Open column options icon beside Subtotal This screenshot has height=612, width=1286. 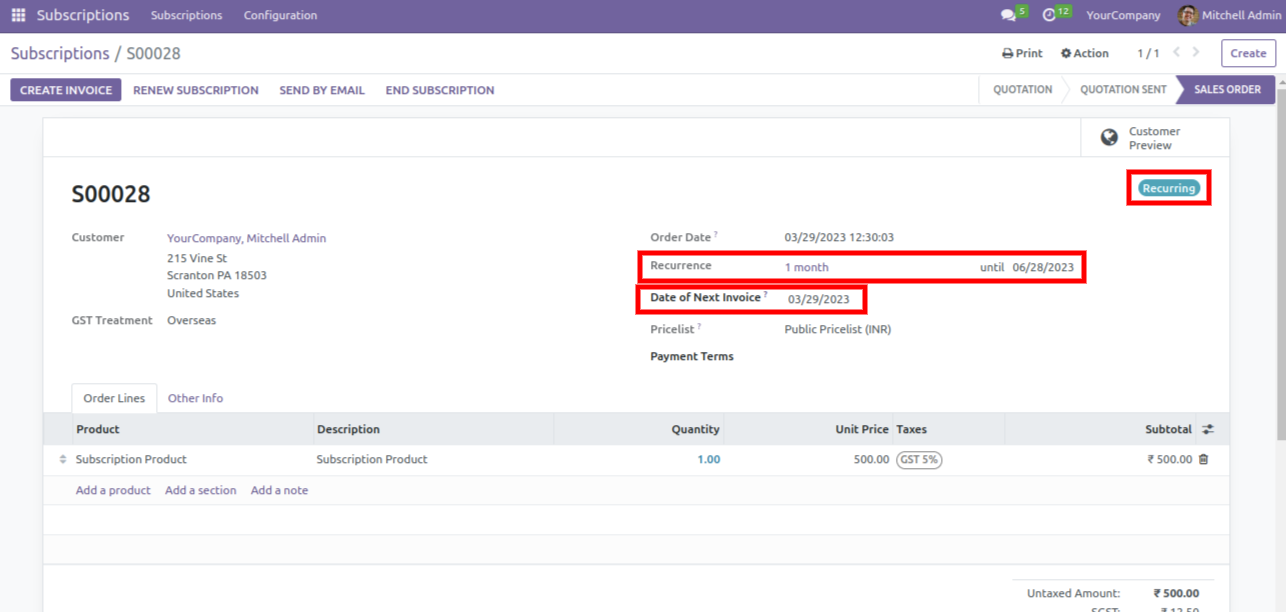(1208, 429)
